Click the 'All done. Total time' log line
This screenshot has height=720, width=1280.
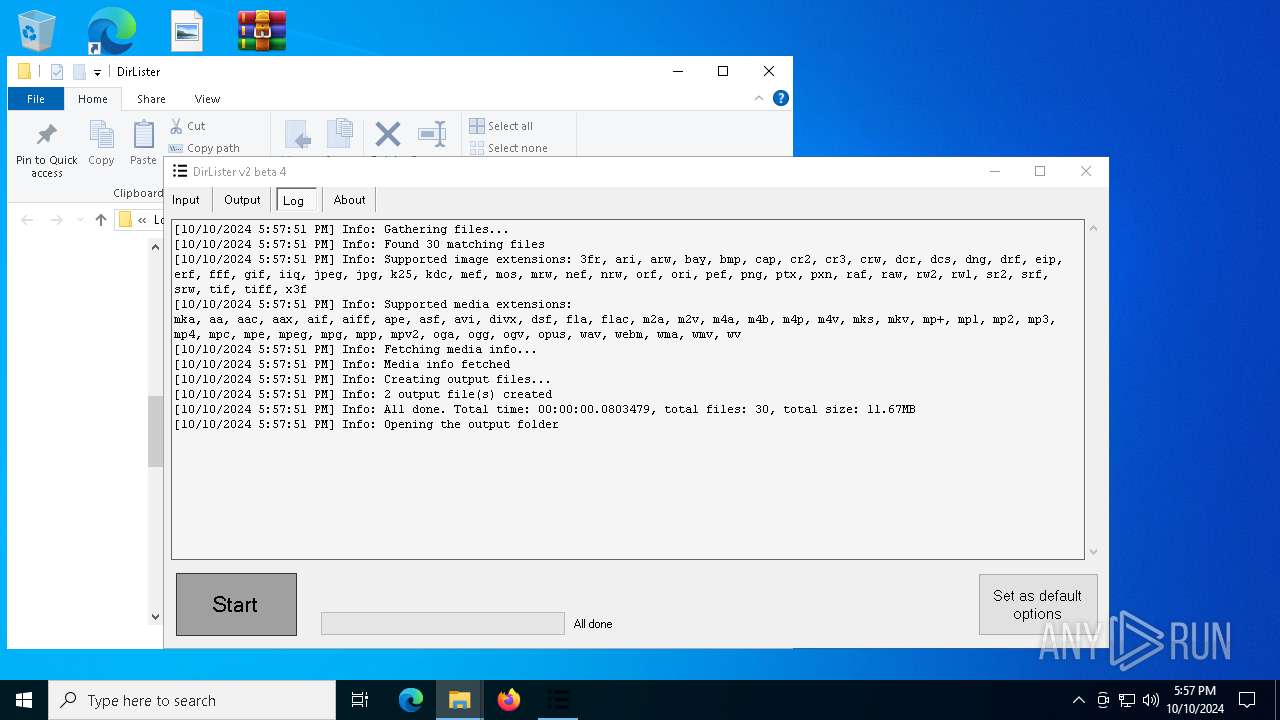[545, 409]
